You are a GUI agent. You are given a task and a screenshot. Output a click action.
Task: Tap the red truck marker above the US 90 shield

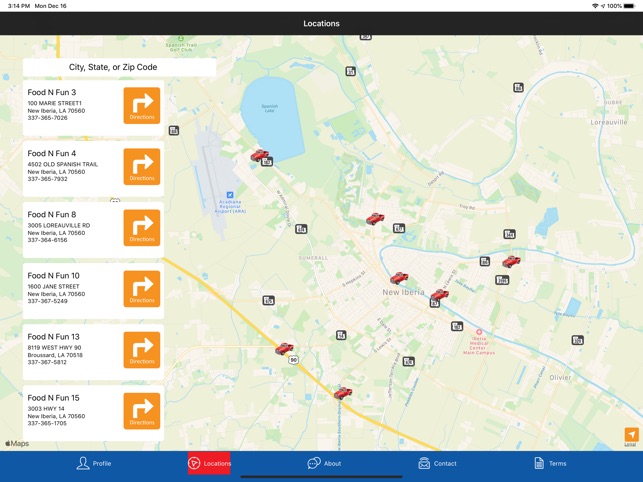pos(284,349)
